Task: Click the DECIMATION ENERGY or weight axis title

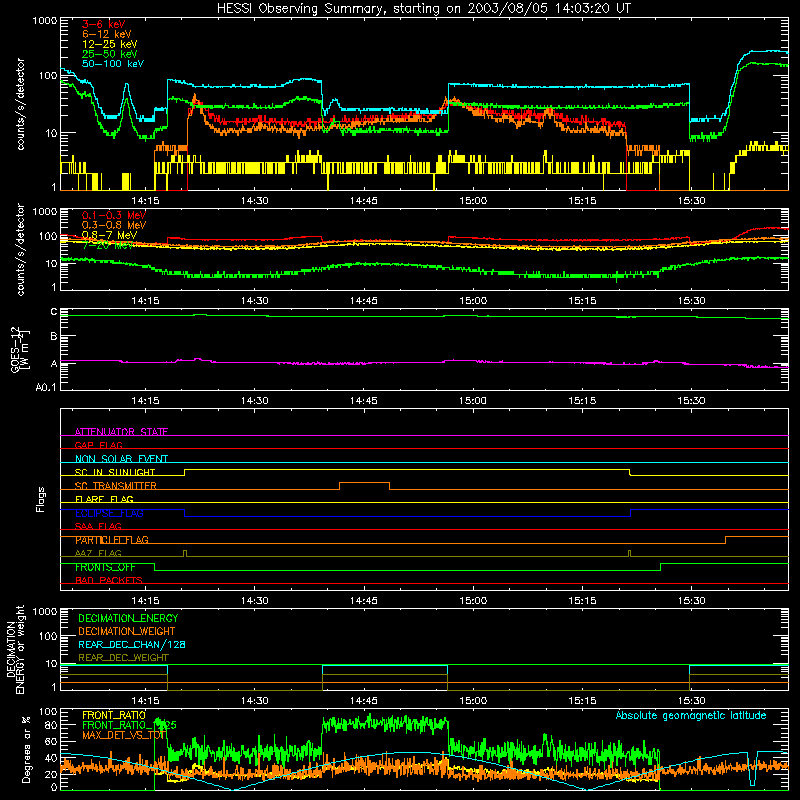Action: 15,649
